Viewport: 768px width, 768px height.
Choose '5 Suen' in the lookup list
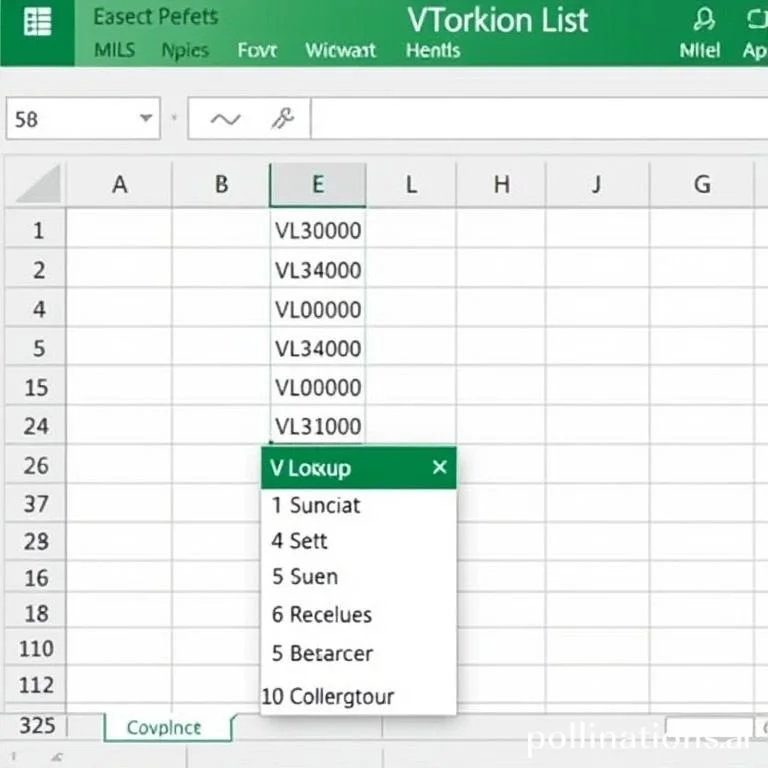click(x=359, y=577)
